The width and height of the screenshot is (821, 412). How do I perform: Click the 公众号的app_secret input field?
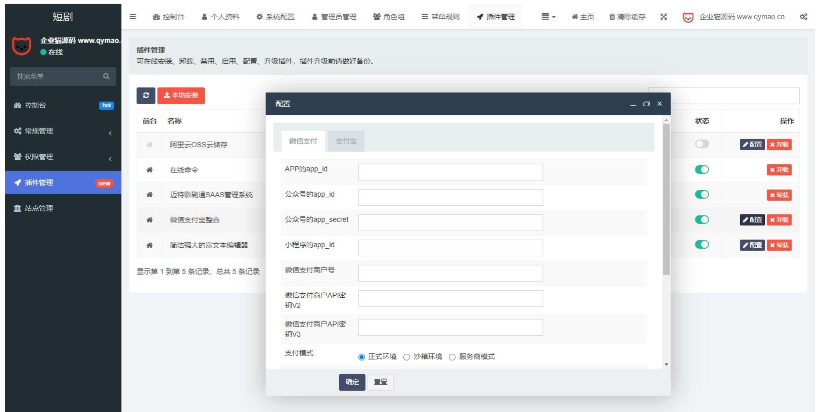[450, 221]
